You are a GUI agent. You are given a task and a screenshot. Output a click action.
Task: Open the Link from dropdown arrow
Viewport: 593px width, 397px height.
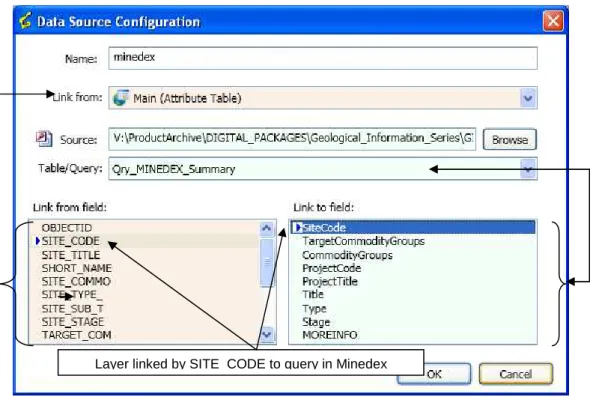528,98
